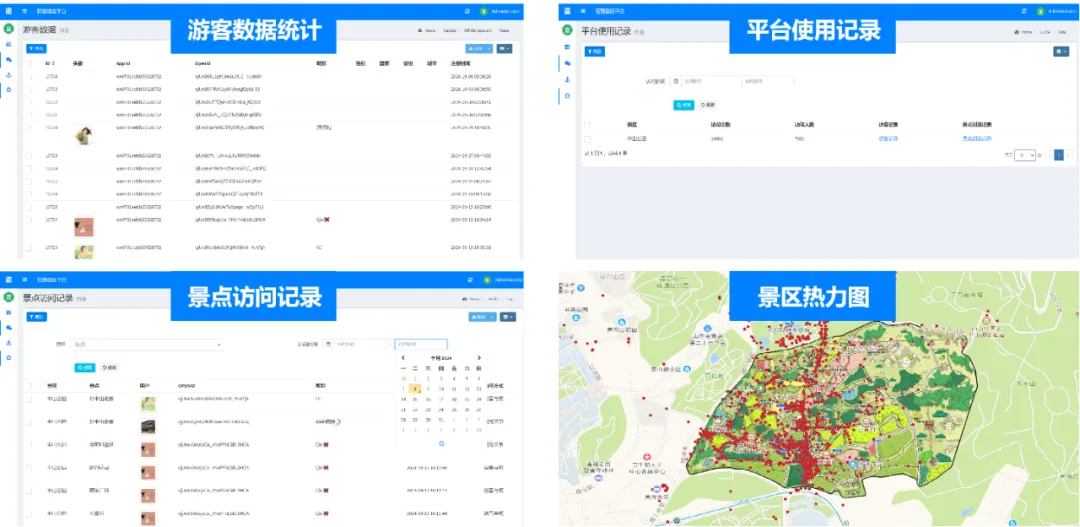The height and width of the screenshot is (527, 1080).
Task: Select highlighted day 8 in calendar popup
Action: (416, 389)
